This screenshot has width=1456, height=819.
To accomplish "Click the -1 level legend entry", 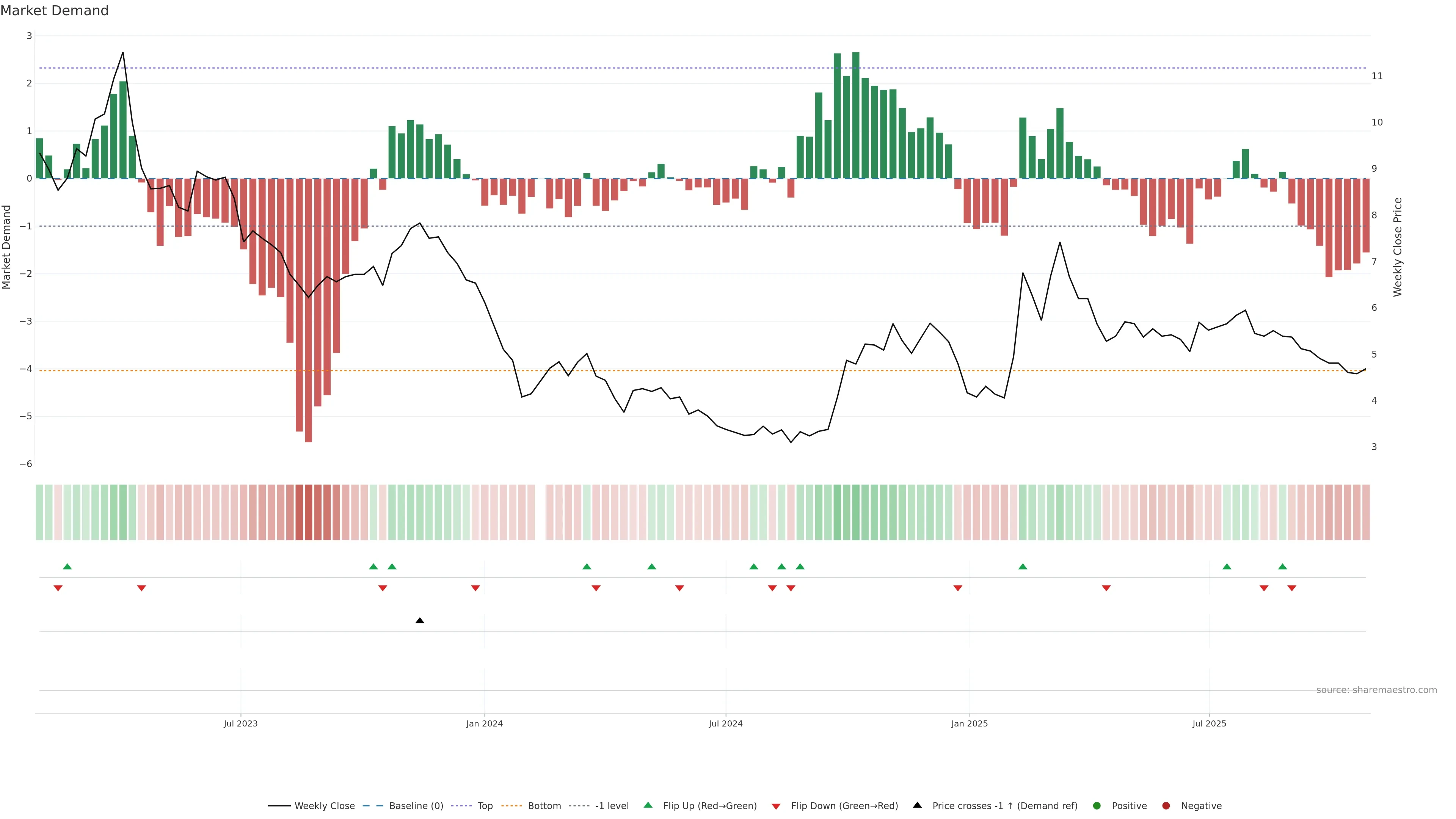I will pyautogui.click(x=612, y=806).
